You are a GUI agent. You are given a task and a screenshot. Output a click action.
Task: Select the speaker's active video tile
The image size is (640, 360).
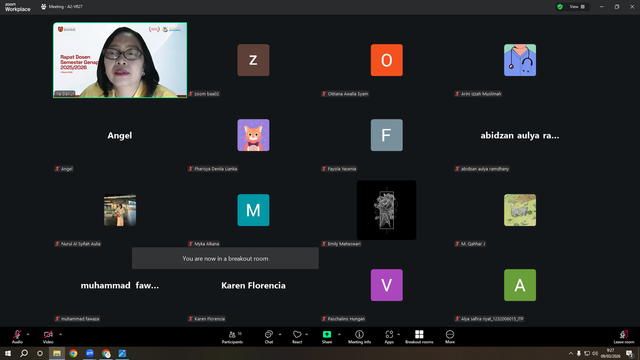[x=120, y=60]
